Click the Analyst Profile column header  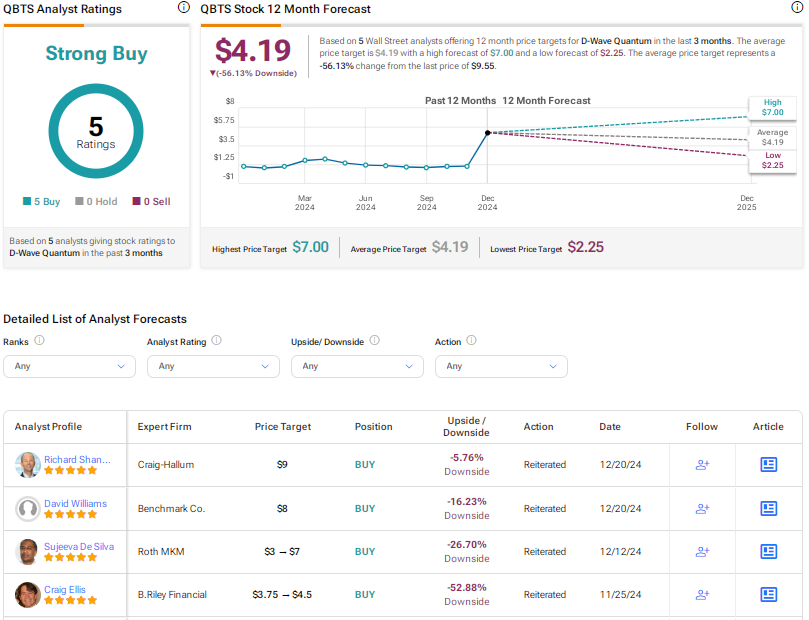click(x=48, y=427)
